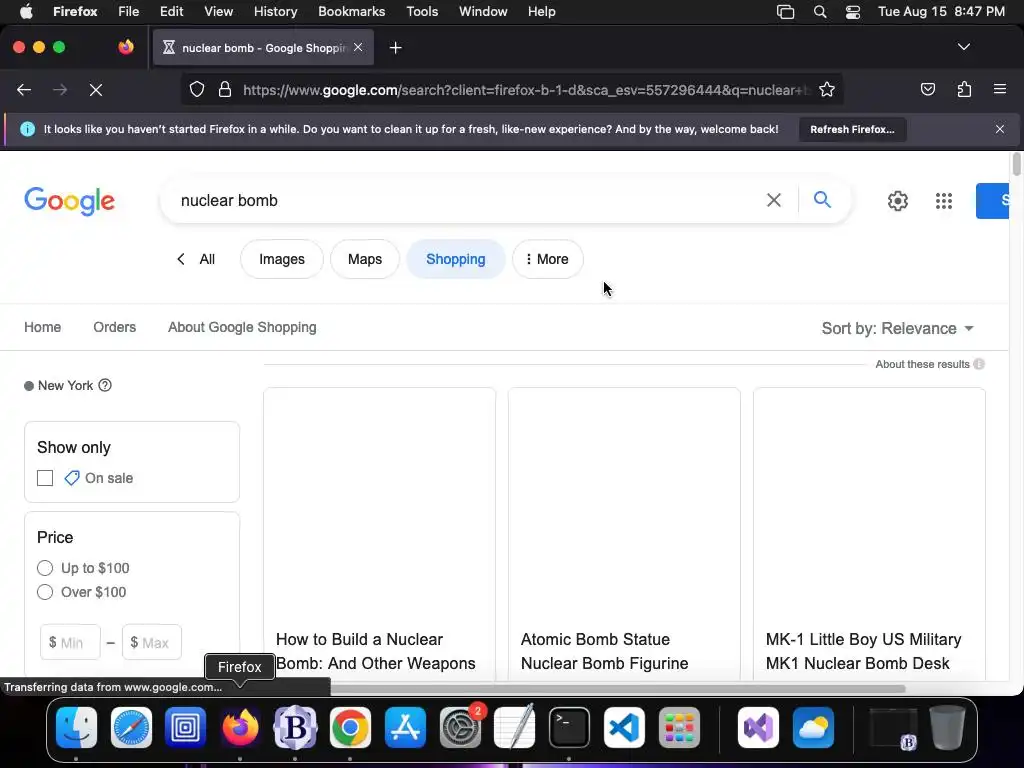The width and height of the screenshot is (1024, 768).
Task: Clear the Google search box
Action: (x=773, y=200)
